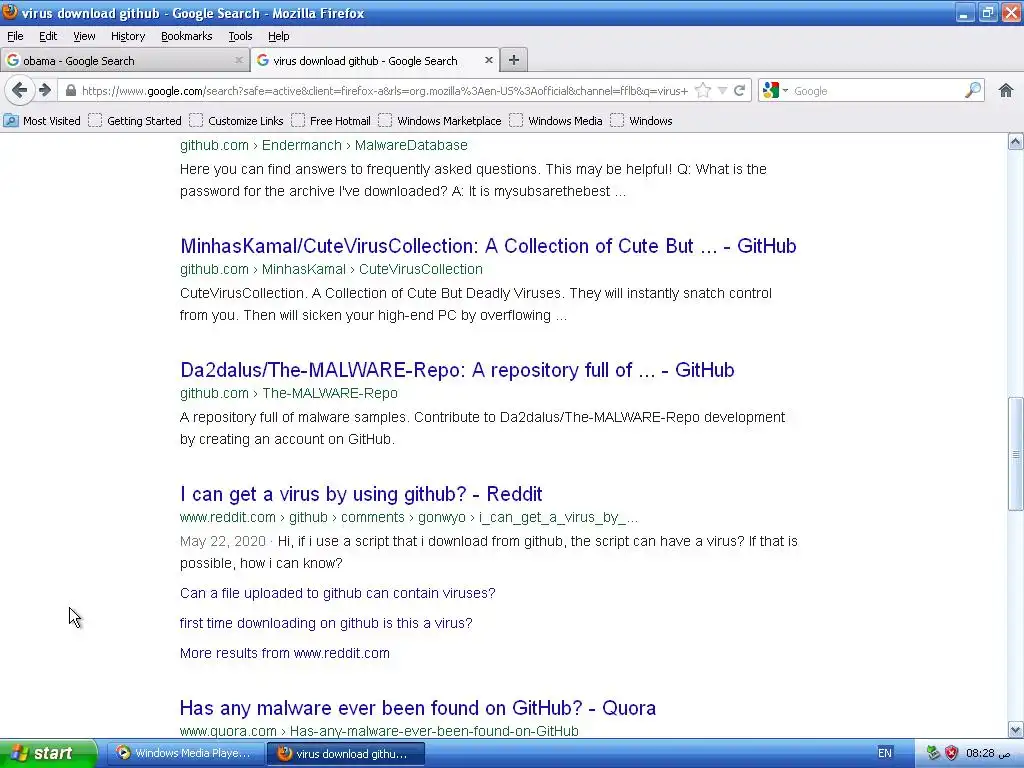Click the github.com MinhasKamal CuteVirusCollection breadcrumb
This screenshot has width=1024, height=768.
click(331, 269)
